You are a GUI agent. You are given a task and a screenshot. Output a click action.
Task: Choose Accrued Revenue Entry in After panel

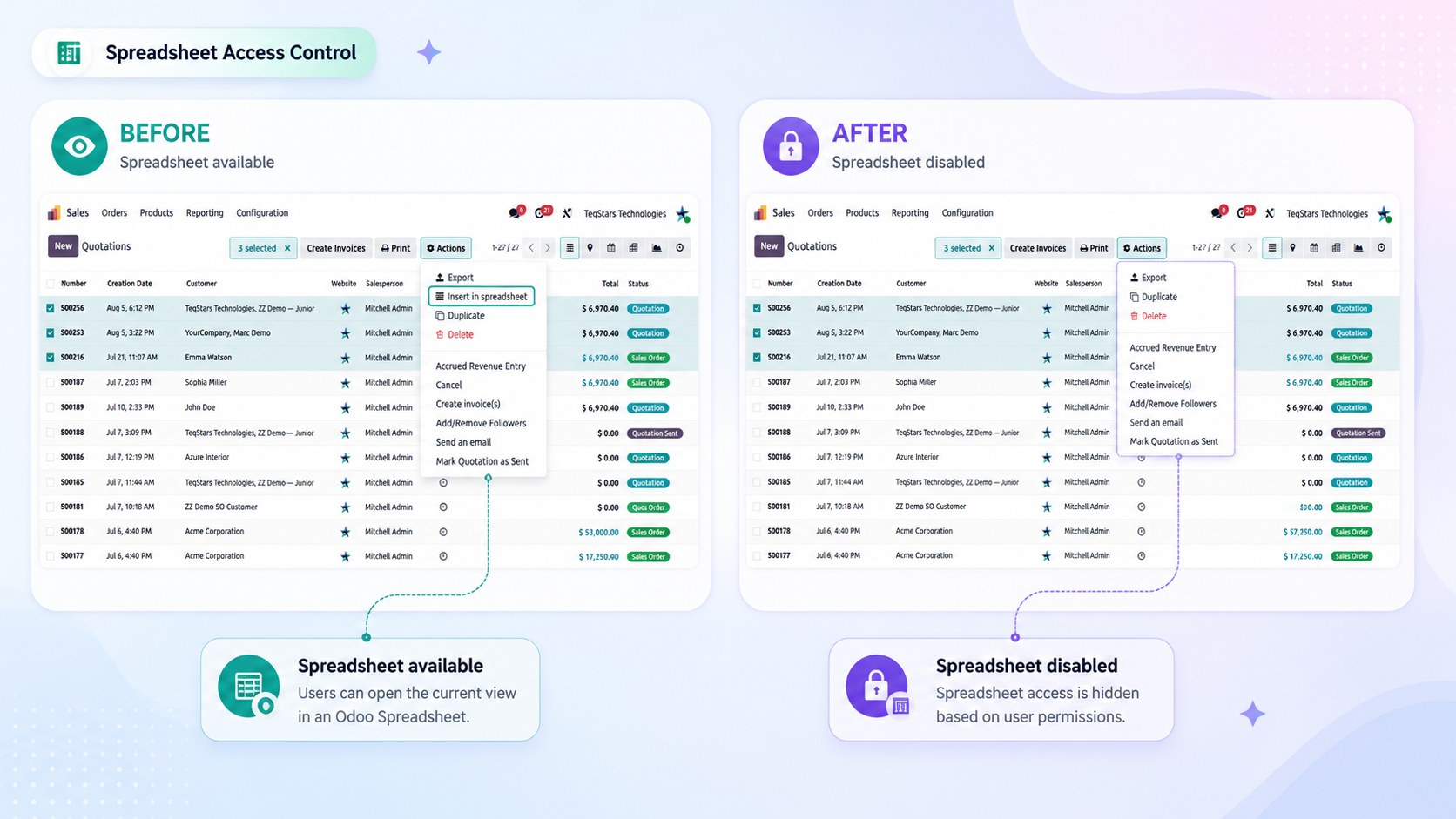click(1173, 347)
